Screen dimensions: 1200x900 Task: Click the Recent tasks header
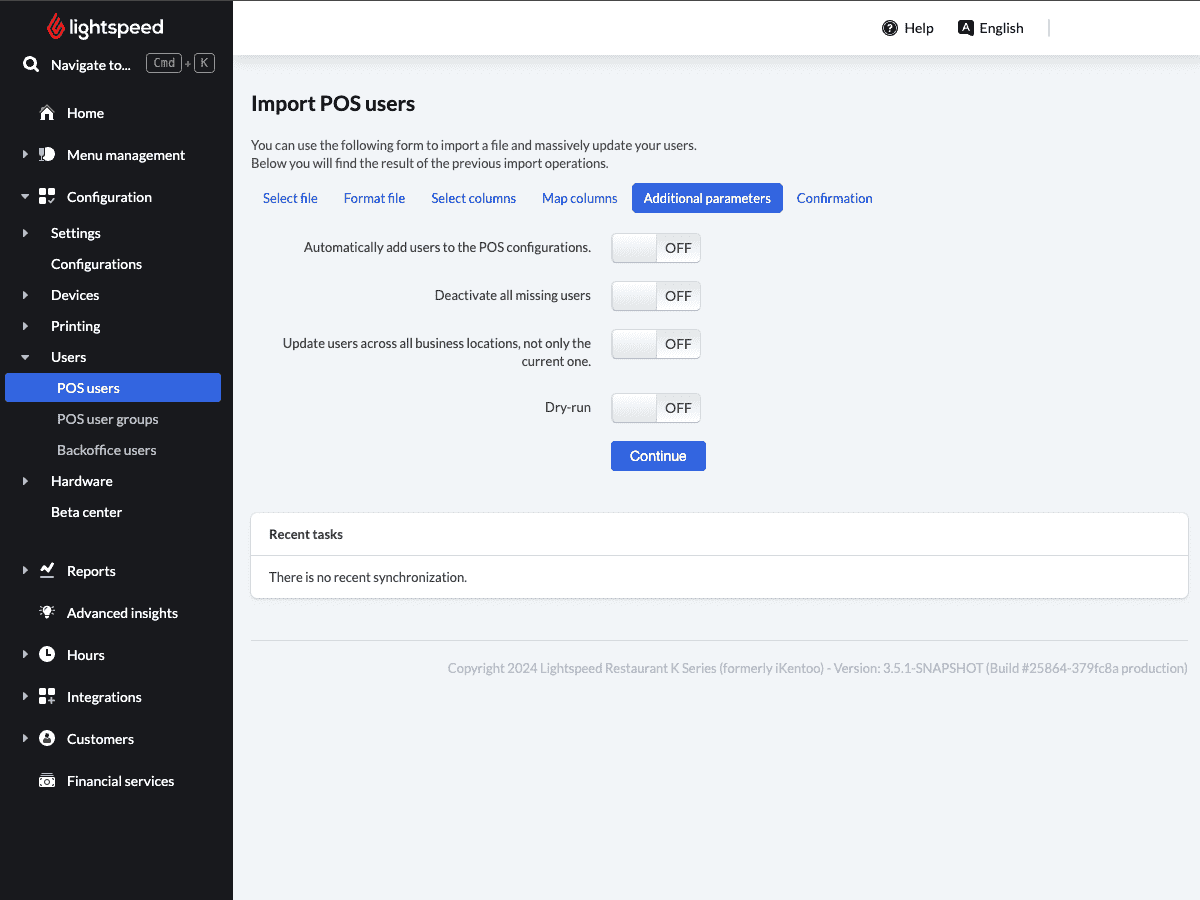(306, 534)
